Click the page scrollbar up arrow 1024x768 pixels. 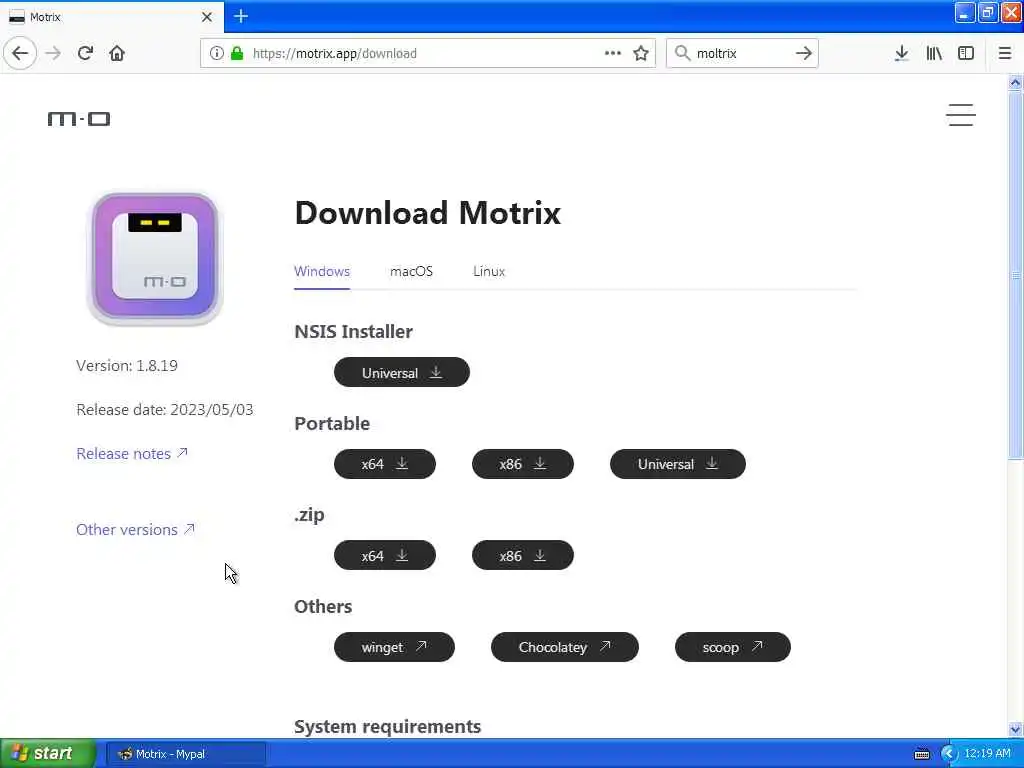pyautogui.click(x=1015, y=82)
